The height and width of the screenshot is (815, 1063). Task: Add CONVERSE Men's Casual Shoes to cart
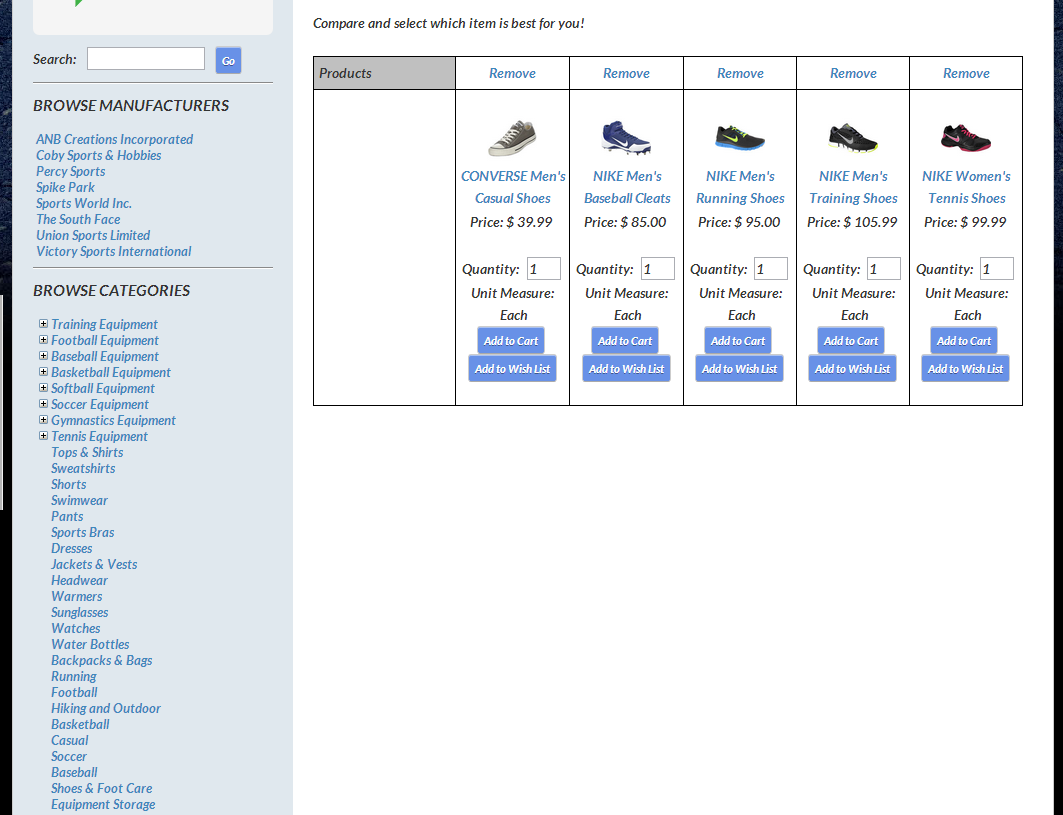point(511,341)
